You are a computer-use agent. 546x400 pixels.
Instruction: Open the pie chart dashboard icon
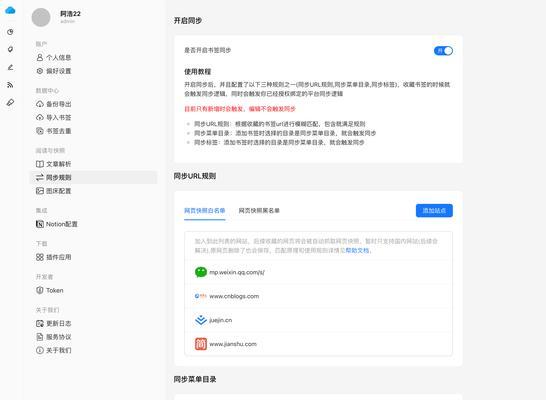click(10, 32)
